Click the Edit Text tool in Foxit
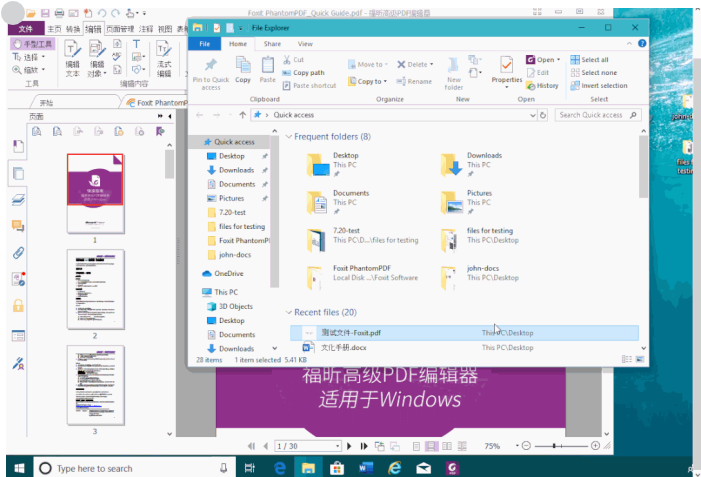Viewport: 701px width, 477px height. [x=72, y=59]
